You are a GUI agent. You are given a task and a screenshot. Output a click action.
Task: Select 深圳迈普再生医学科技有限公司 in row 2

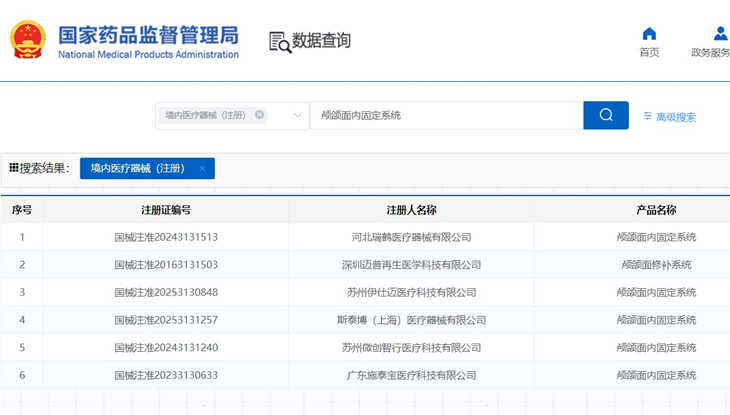[x=411, y=265]
